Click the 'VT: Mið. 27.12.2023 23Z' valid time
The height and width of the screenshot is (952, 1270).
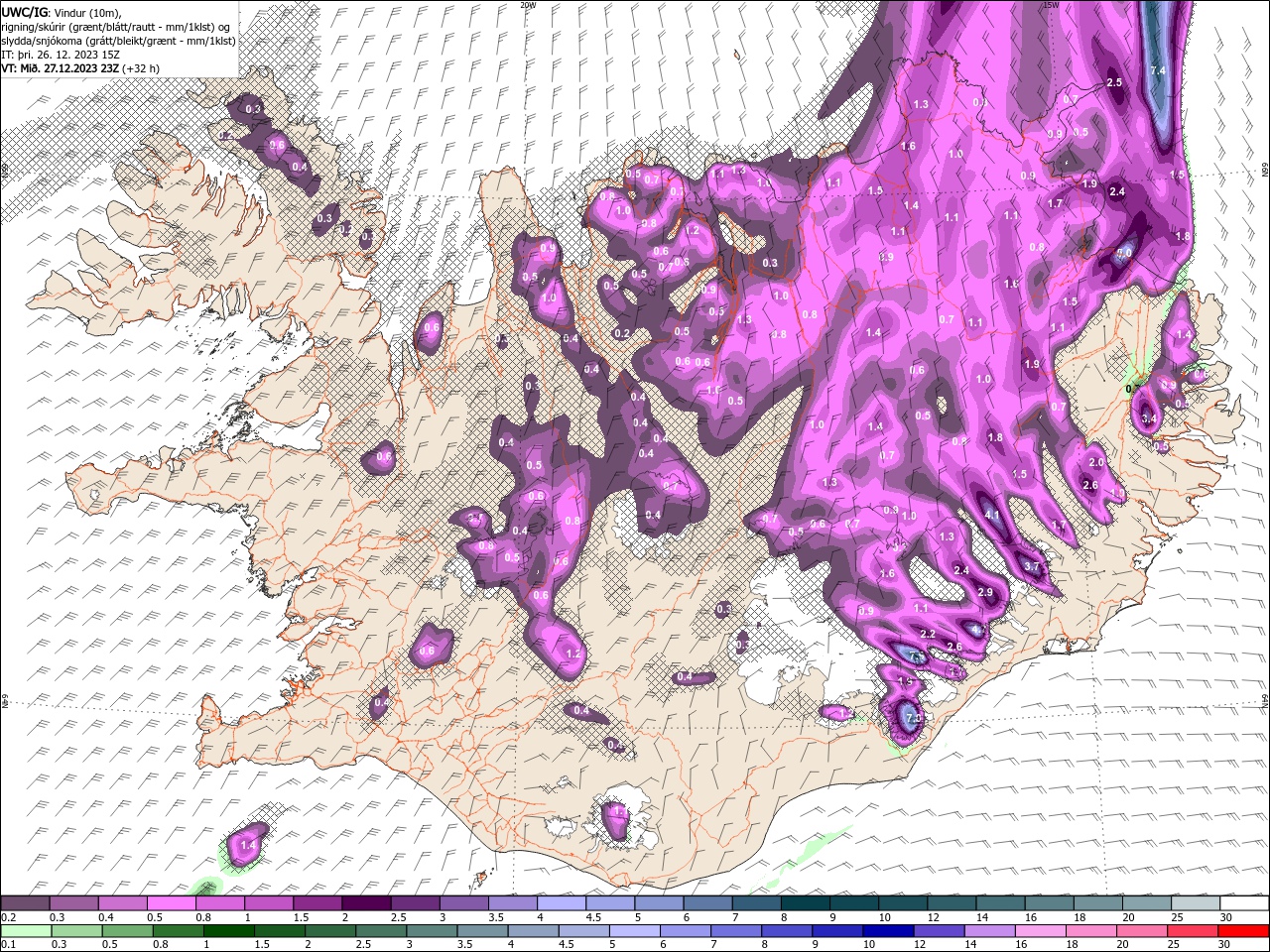(x=61, y=67)
